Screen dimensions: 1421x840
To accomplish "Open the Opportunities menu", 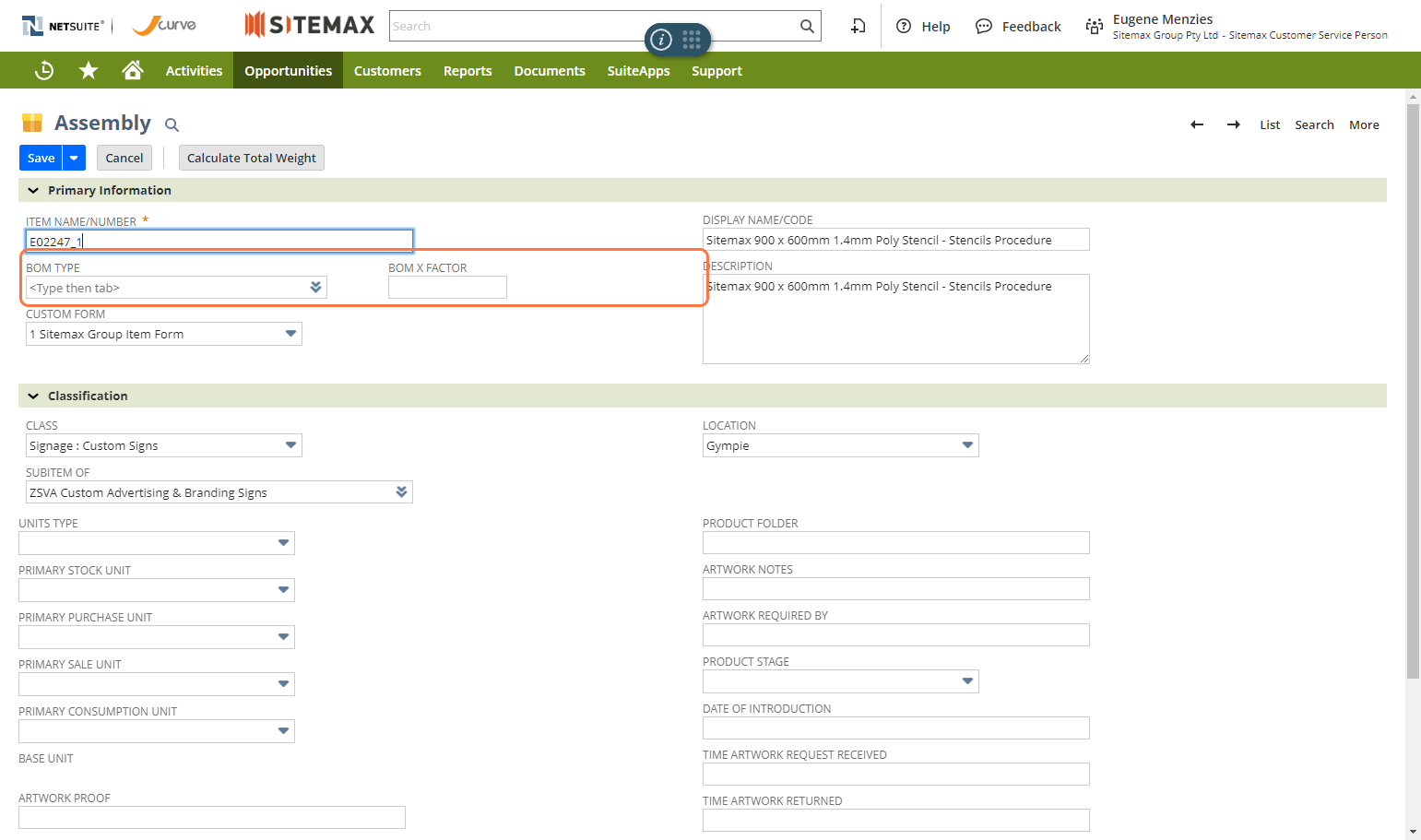I will tap(288, 70).
